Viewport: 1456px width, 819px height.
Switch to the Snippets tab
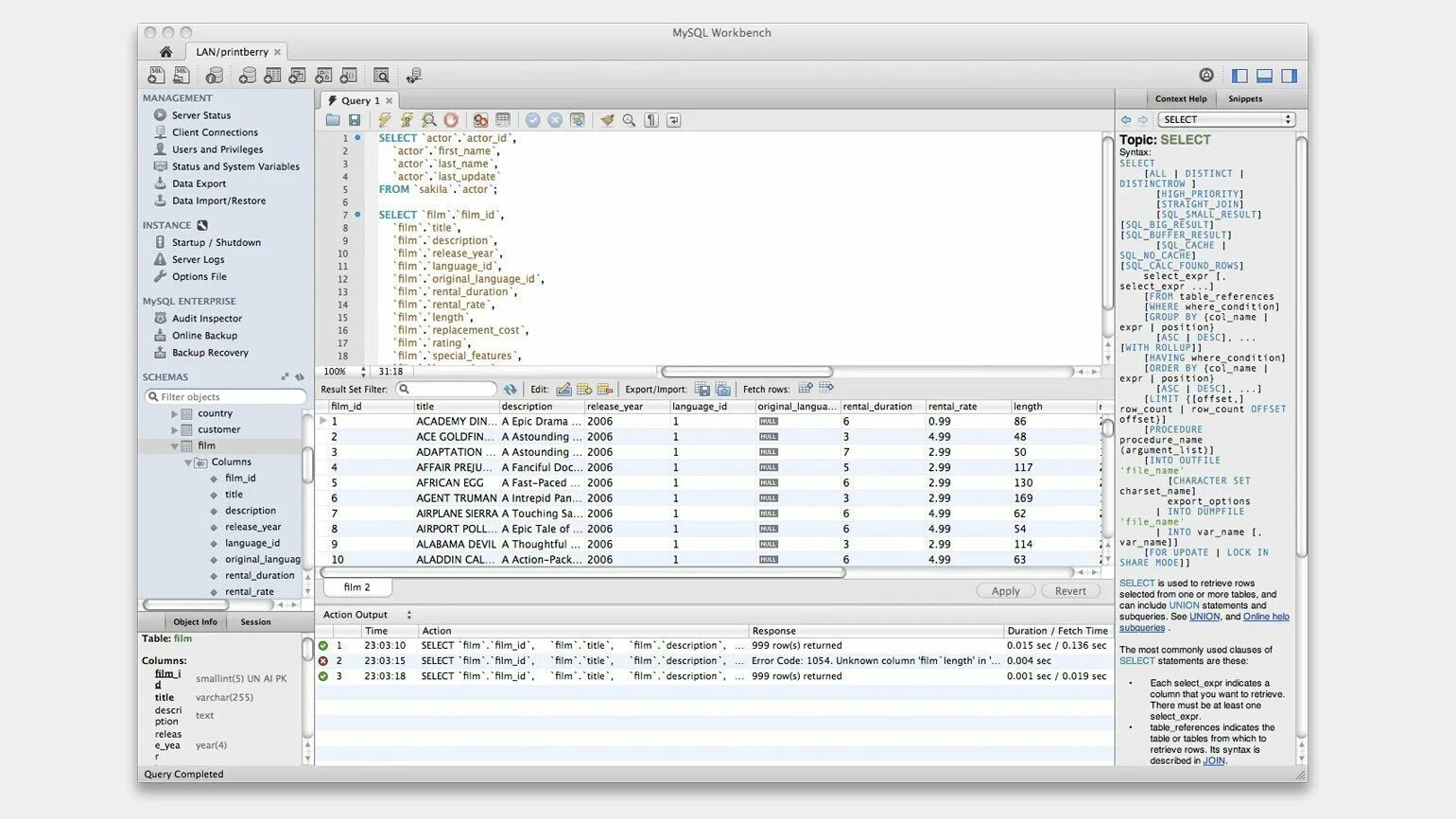click(x=1245, y=98)
